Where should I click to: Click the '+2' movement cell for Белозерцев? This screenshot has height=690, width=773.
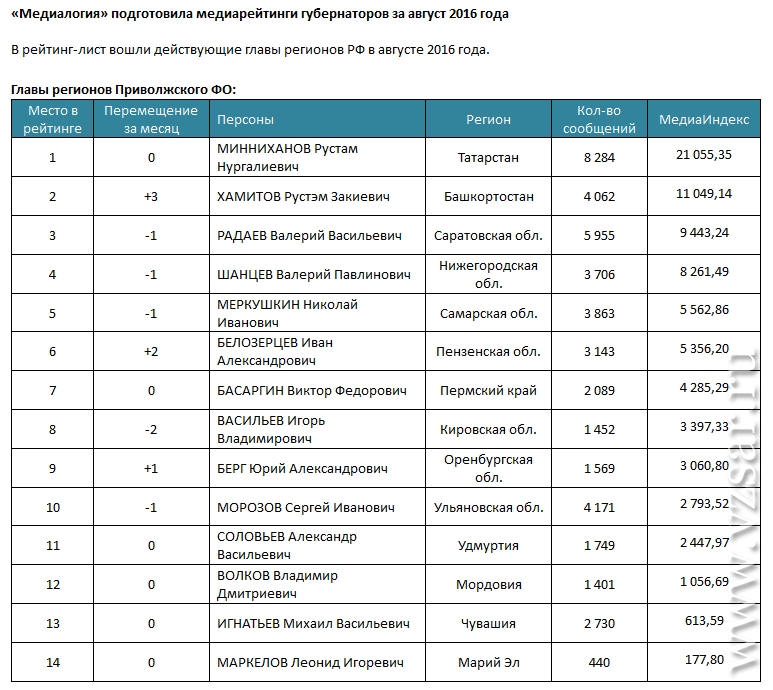(x=151, y=351)
